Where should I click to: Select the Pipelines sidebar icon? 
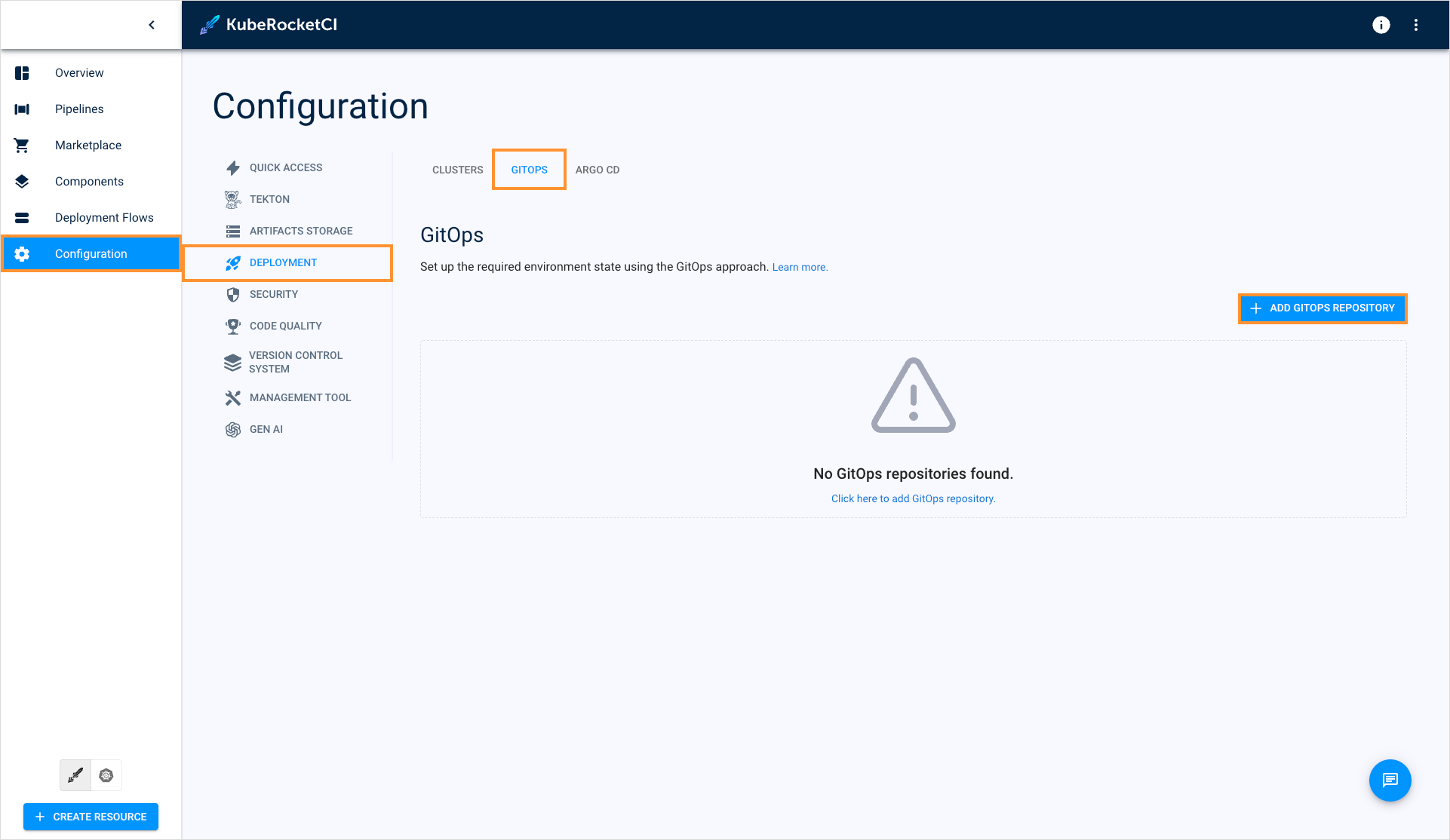20,109
